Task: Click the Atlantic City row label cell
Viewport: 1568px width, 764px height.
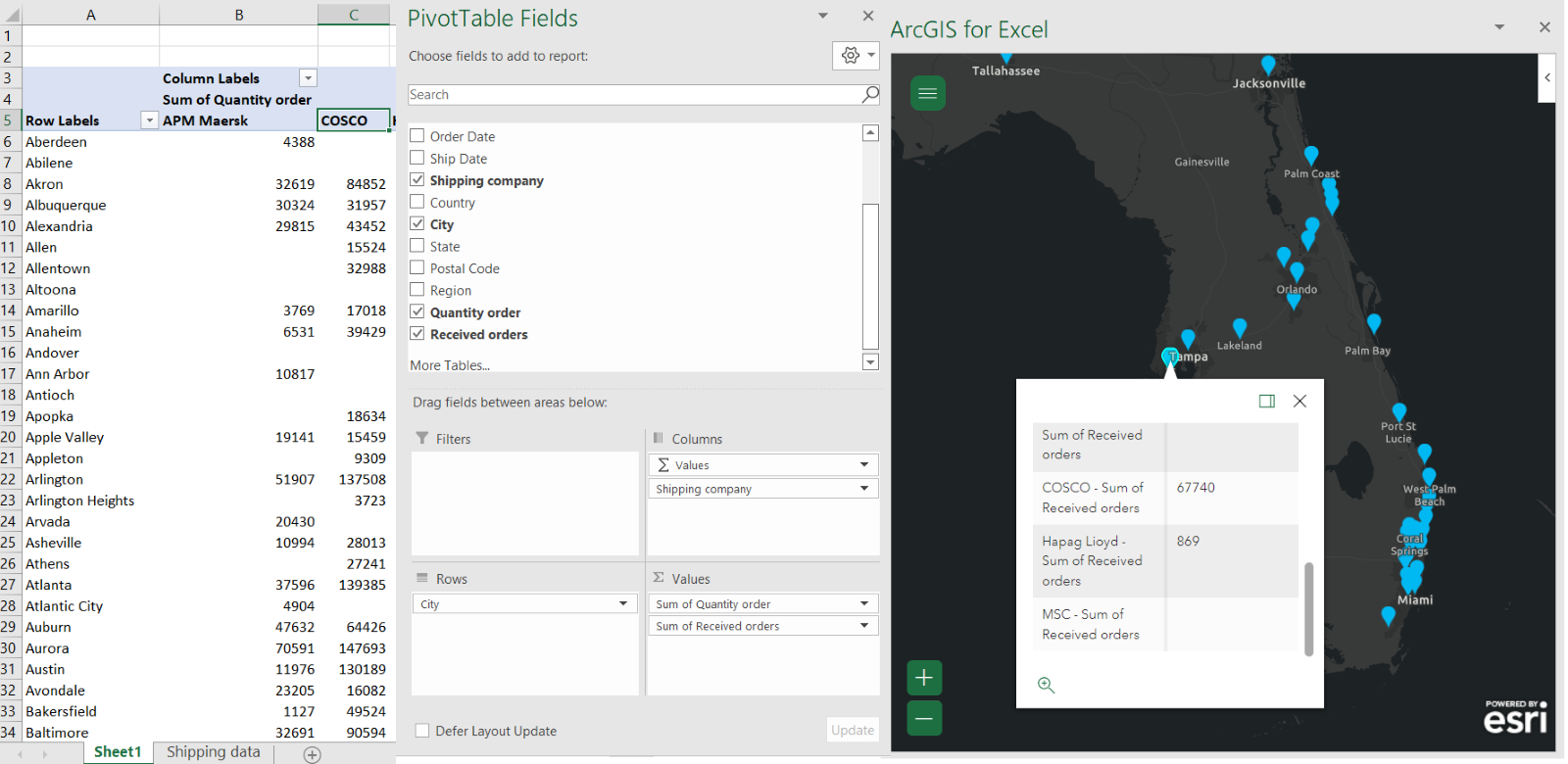Action: point(90,606)
